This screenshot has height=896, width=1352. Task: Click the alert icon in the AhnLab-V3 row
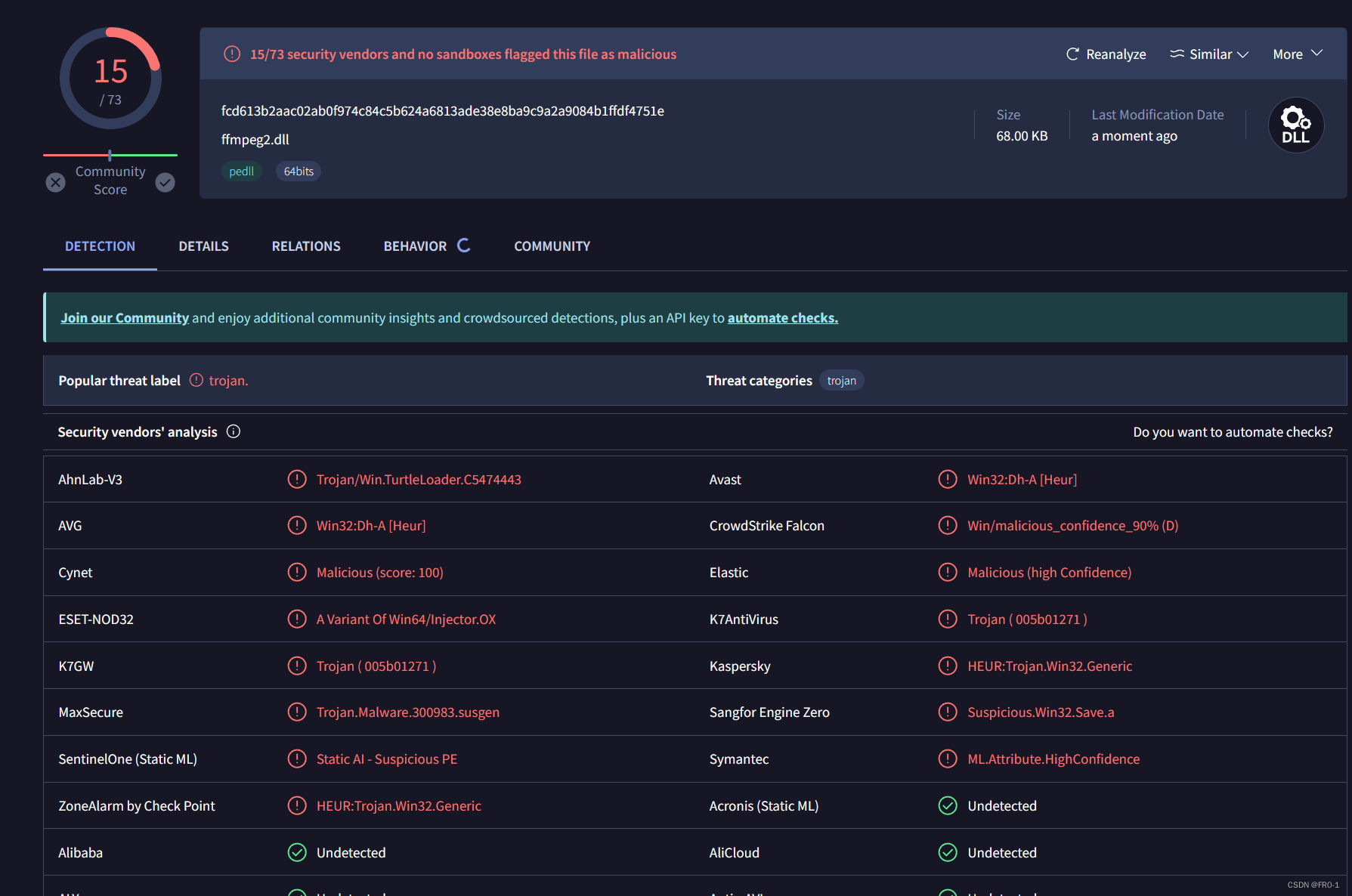point(297,479)
